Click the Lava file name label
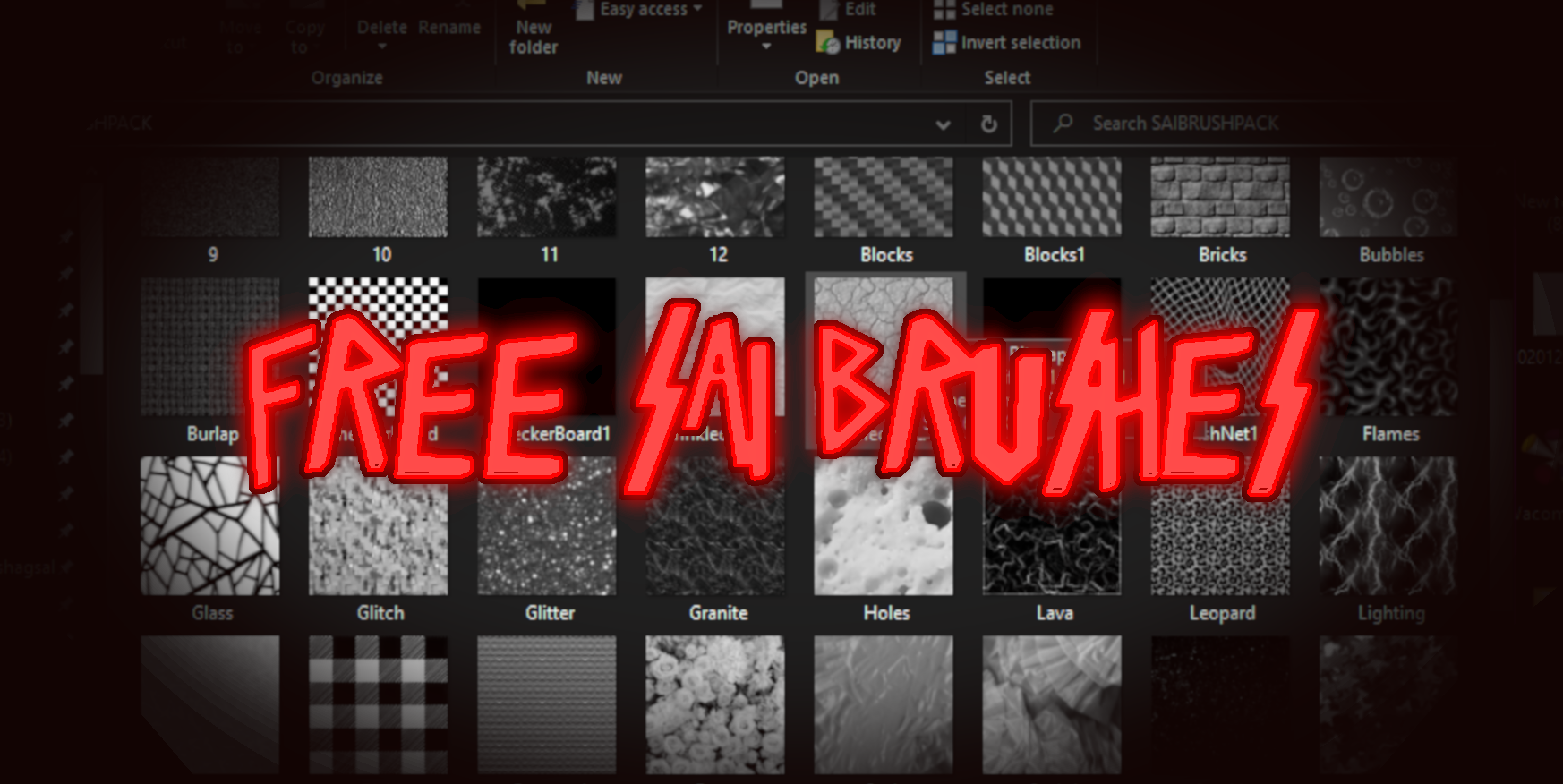The height and width of the screenshot is (784, 1563). [x=1054, y=613]
